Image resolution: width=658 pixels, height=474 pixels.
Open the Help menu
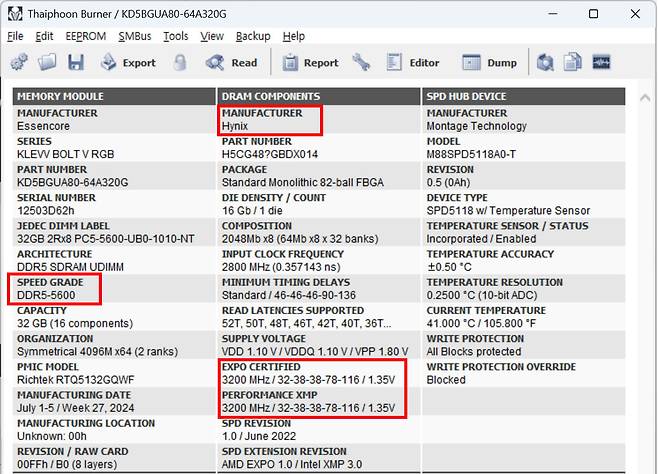coord(294,36)
